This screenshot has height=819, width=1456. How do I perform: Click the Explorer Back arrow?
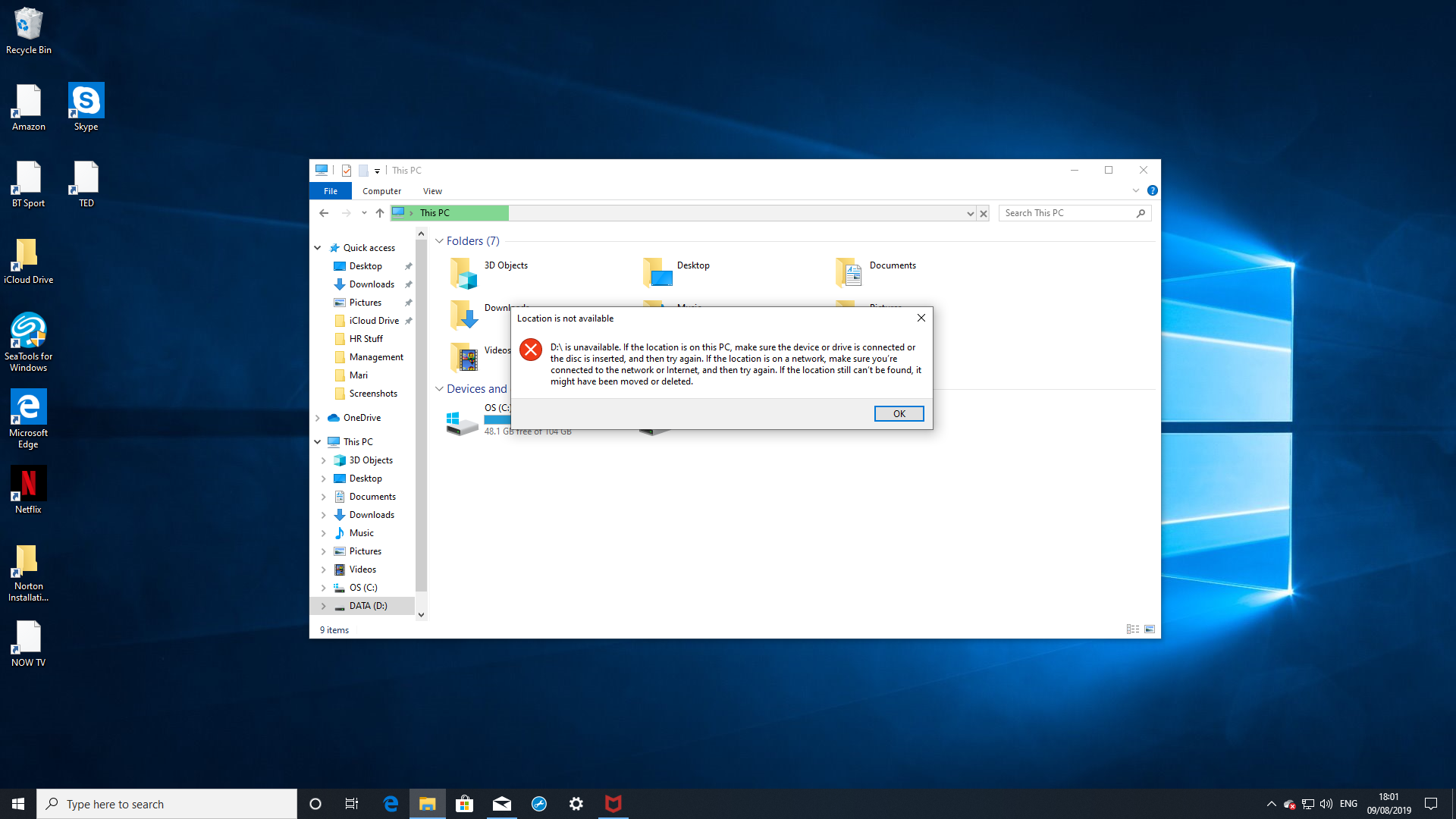coord(324,213)
